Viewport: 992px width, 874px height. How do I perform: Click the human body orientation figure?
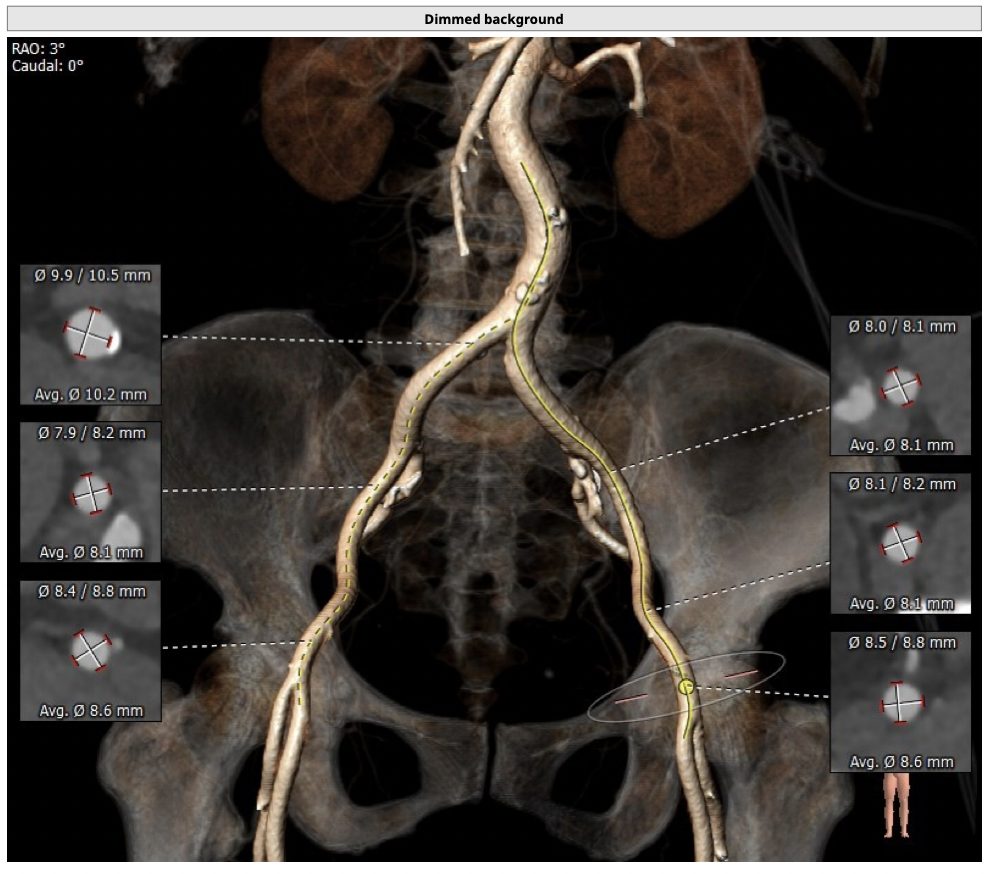tap(893, 808)
